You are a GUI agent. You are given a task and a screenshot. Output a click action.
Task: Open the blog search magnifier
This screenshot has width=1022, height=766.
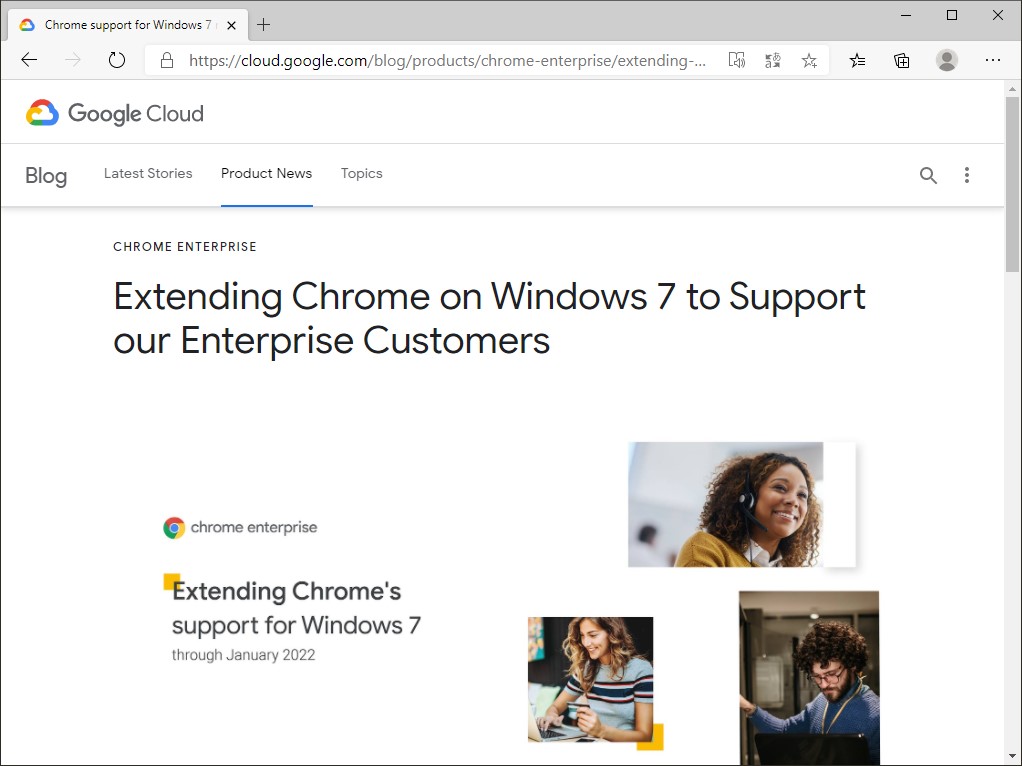(x=928, y=175)
